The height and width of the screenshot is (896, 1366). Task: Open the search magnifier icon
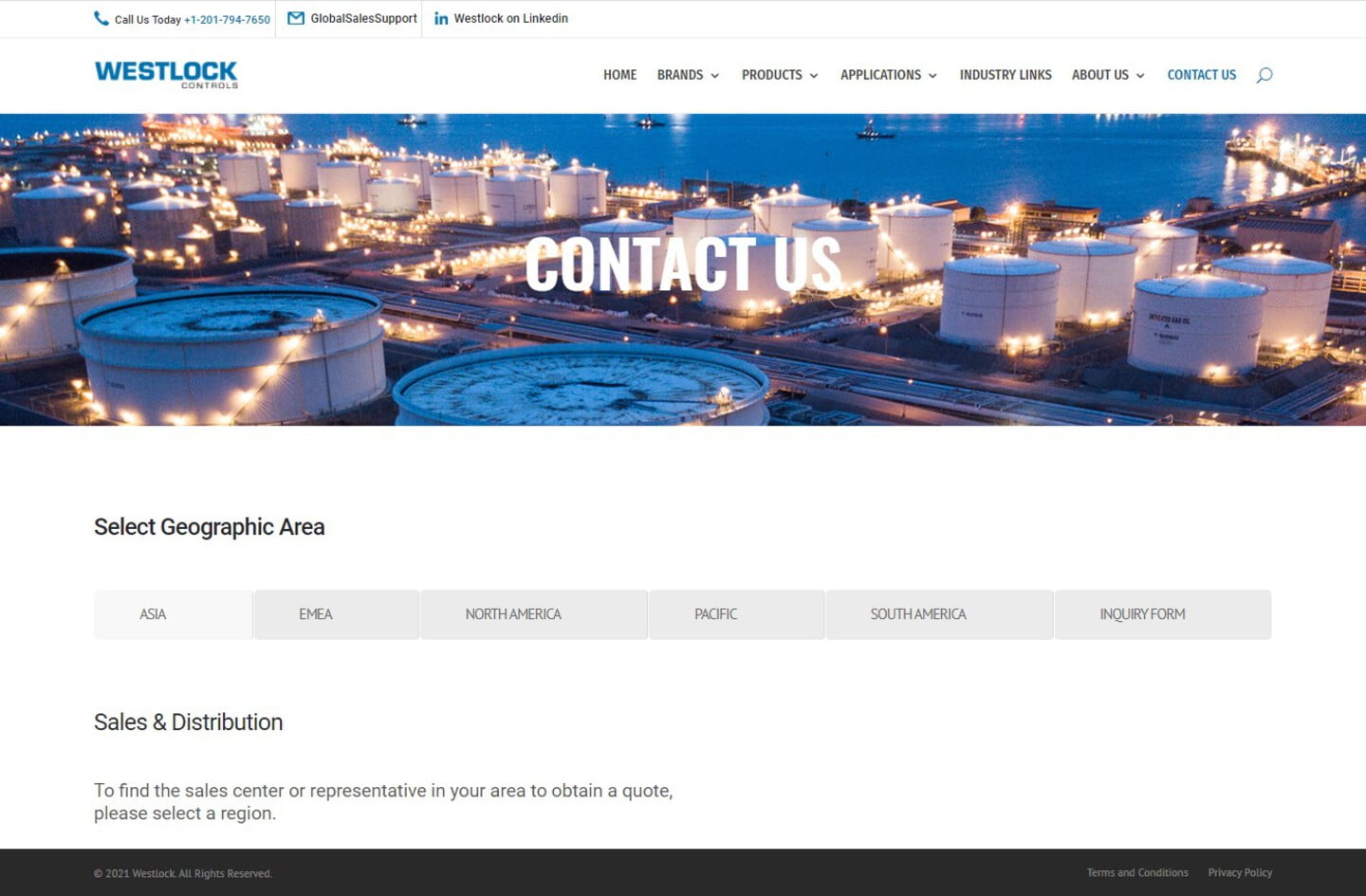pyautogui.click(x=1264, y=75)
